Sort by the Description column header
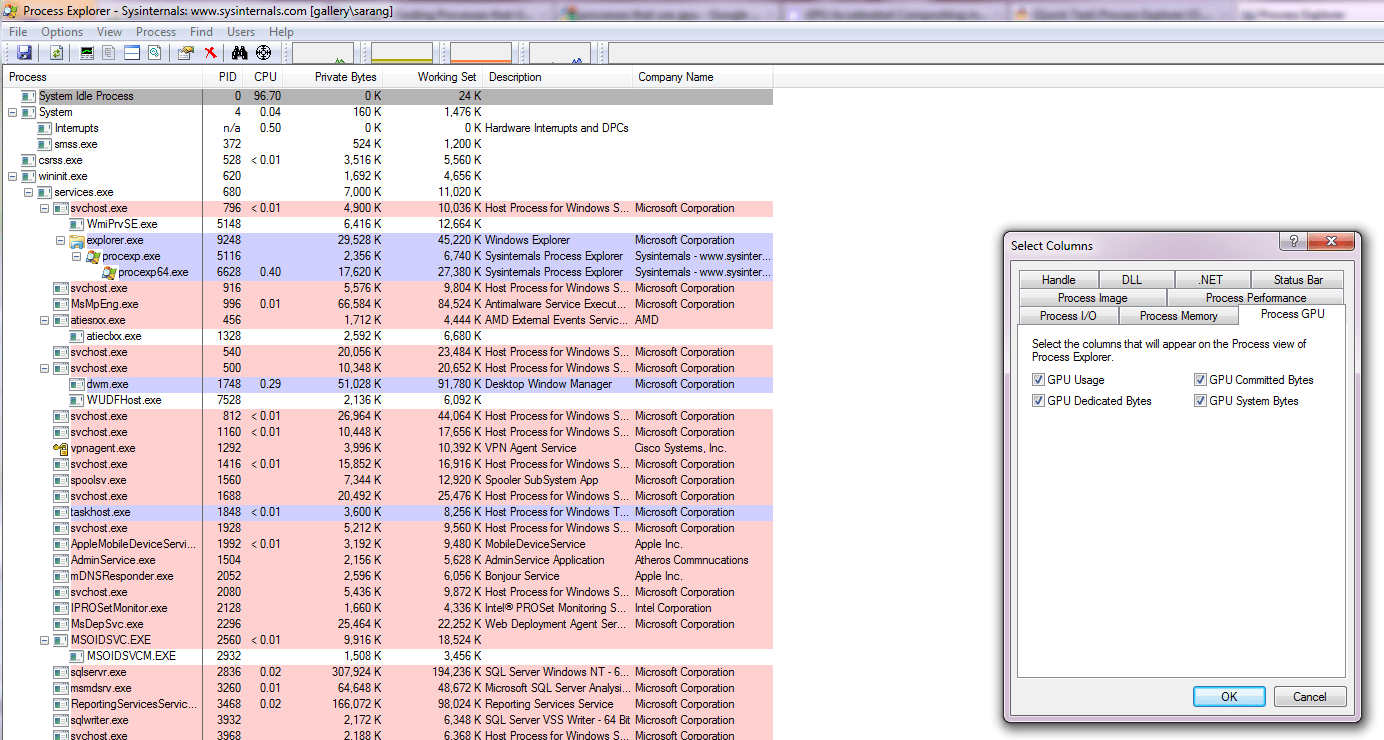The image size is (1384, 740). pos(558,77)
